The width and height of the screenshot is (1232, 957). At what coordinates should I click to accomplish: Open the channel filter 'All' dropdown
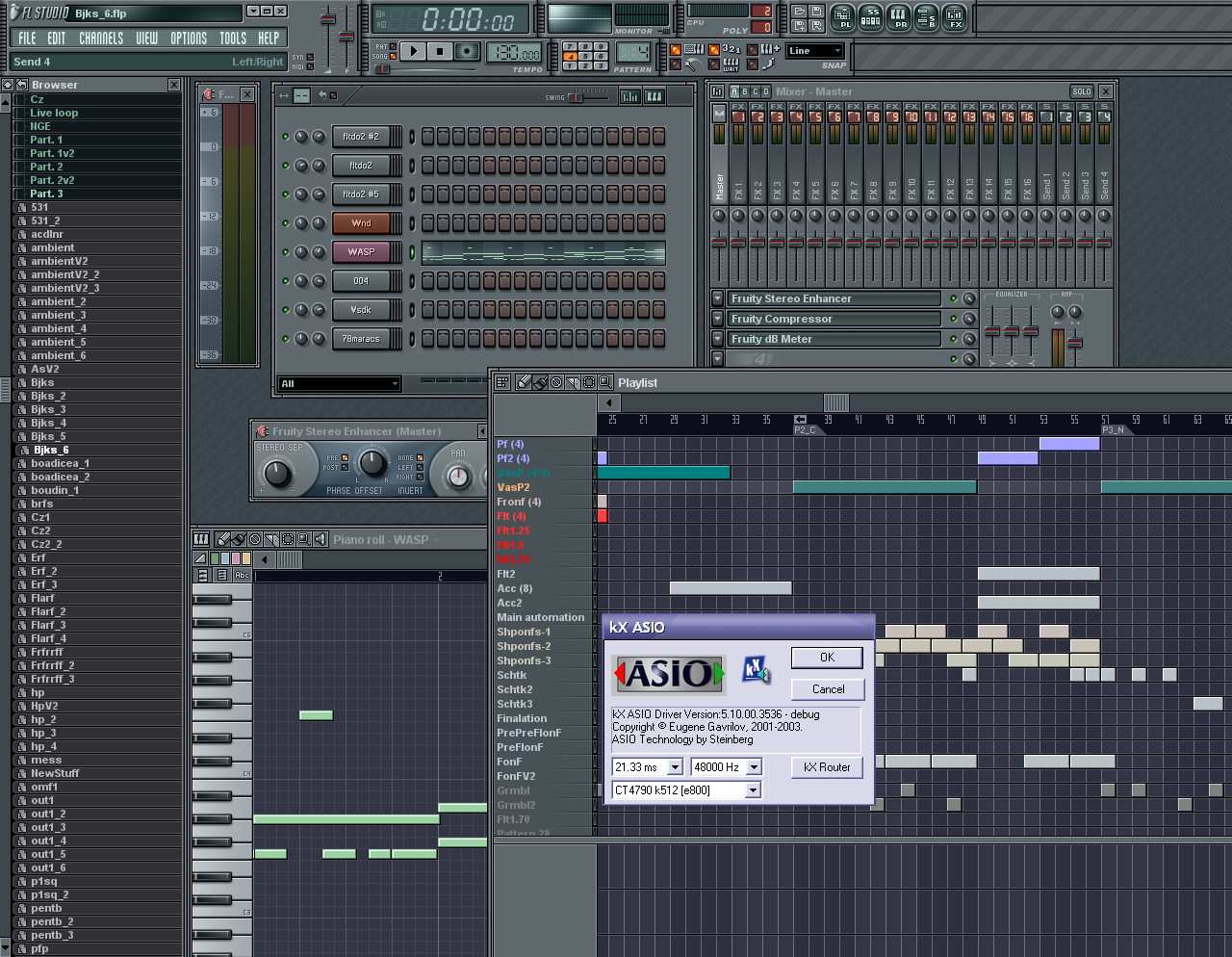(339, 384)
